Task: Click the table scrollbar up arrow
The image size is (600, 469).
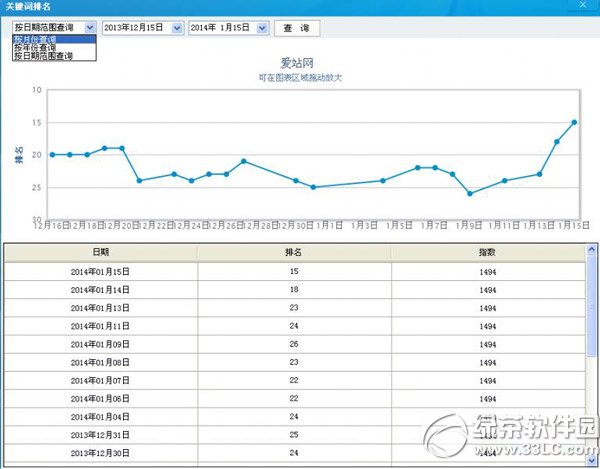Action: pyautogui.click(x=592, y=247)
